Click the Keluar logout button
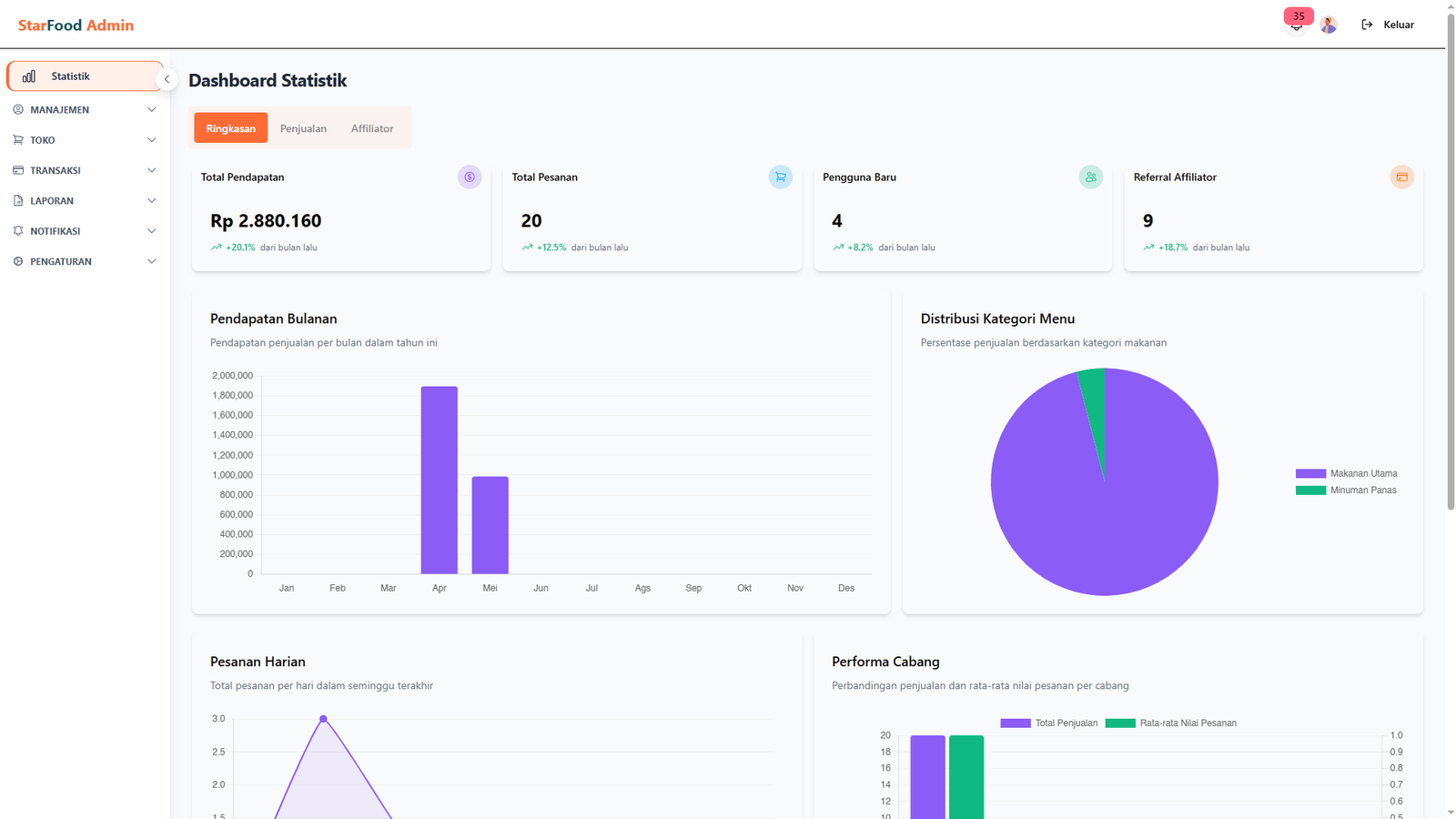 pyautogui.click(x=1388, y=25)
